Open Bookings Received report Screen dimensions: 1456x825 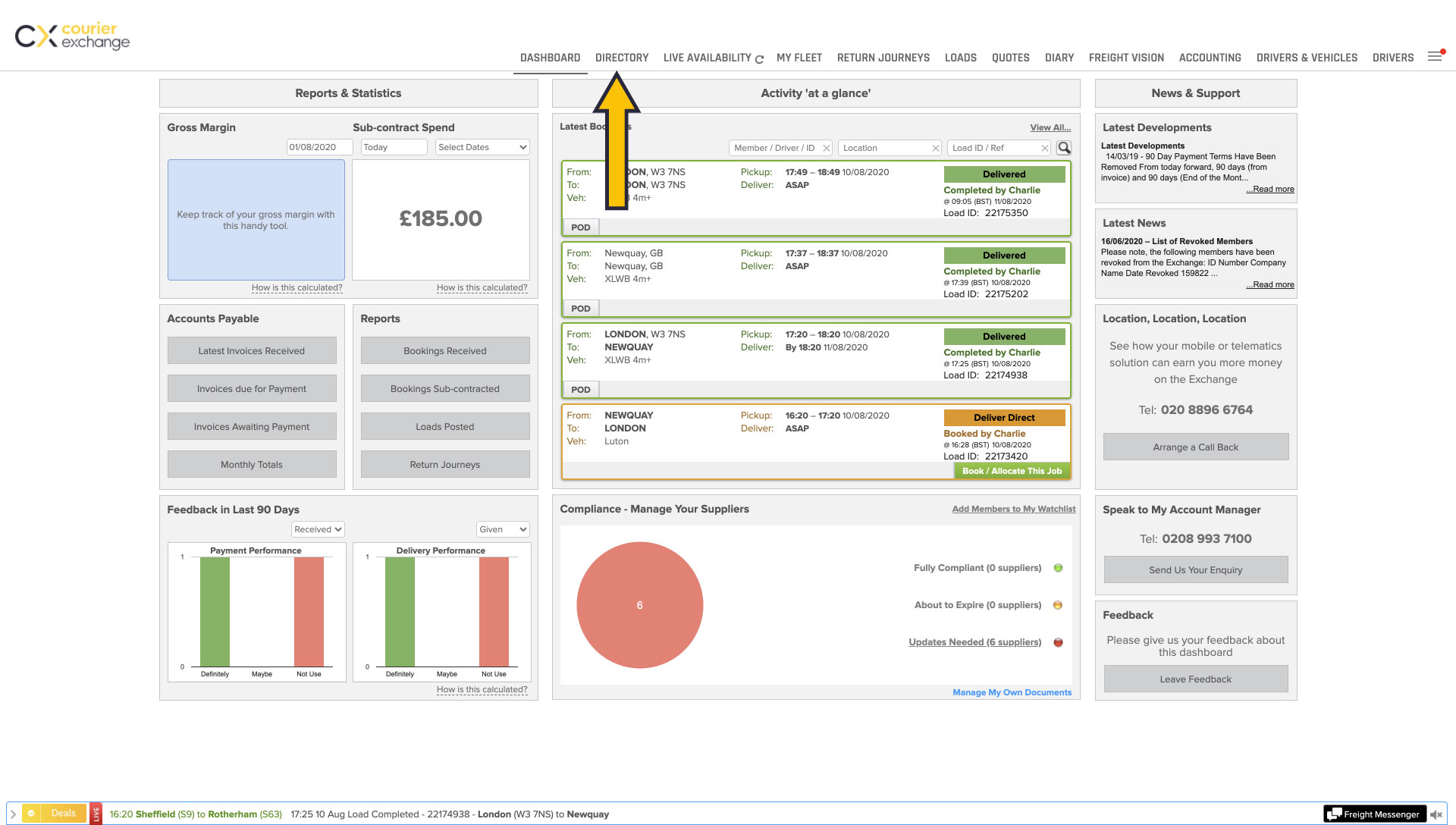click(x=445, y=351)
